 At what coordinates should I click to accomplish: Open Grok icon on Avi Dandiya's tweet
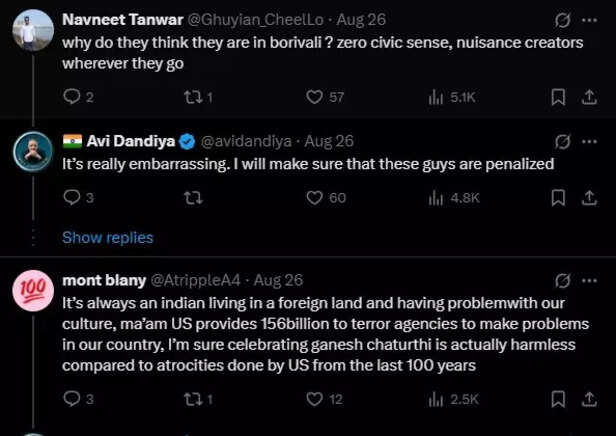[562, 141]
